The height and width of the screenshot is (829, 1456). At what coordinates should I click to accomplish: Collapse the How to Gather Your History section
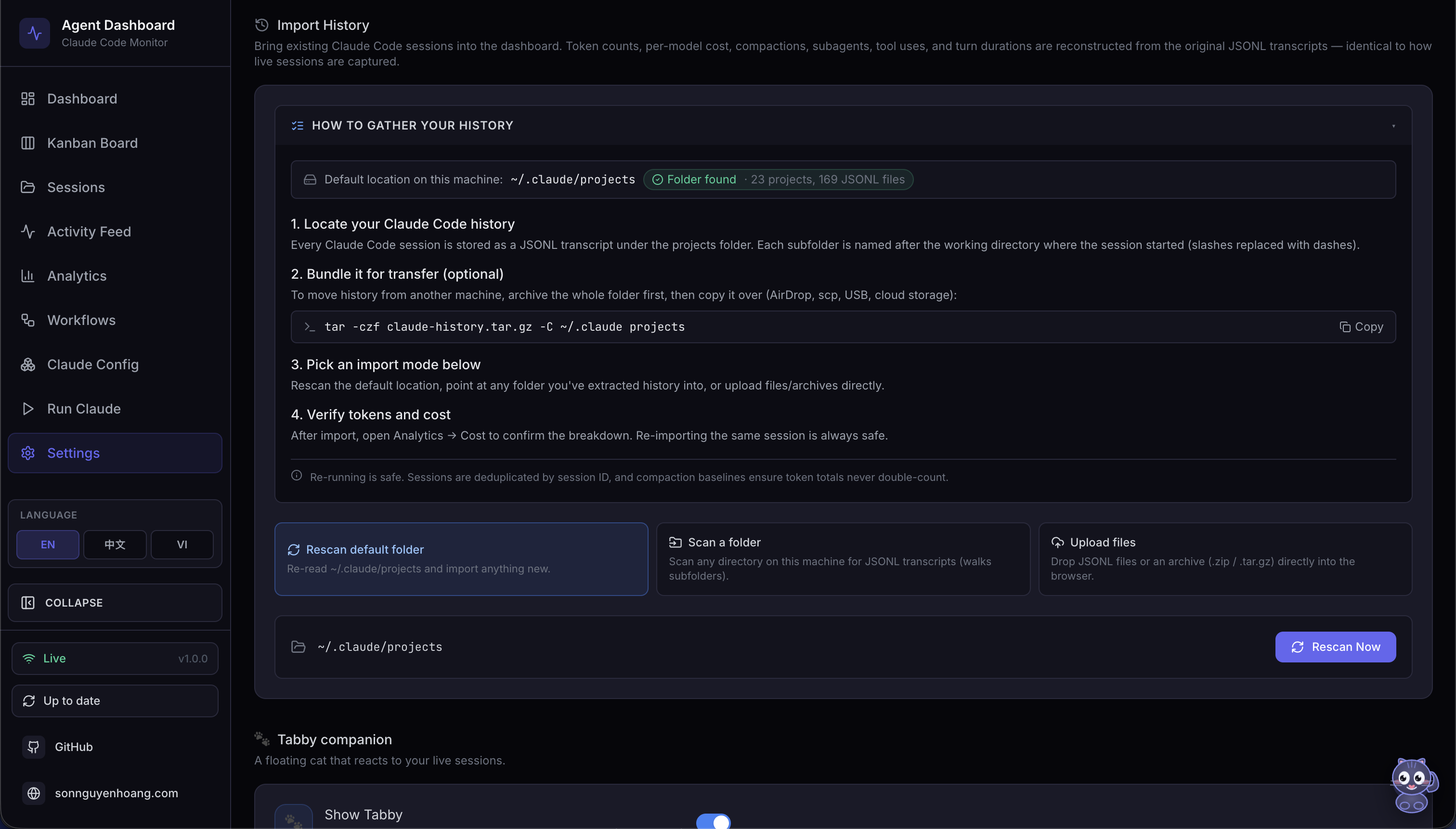pyautogui.click(x=843, y=125)
